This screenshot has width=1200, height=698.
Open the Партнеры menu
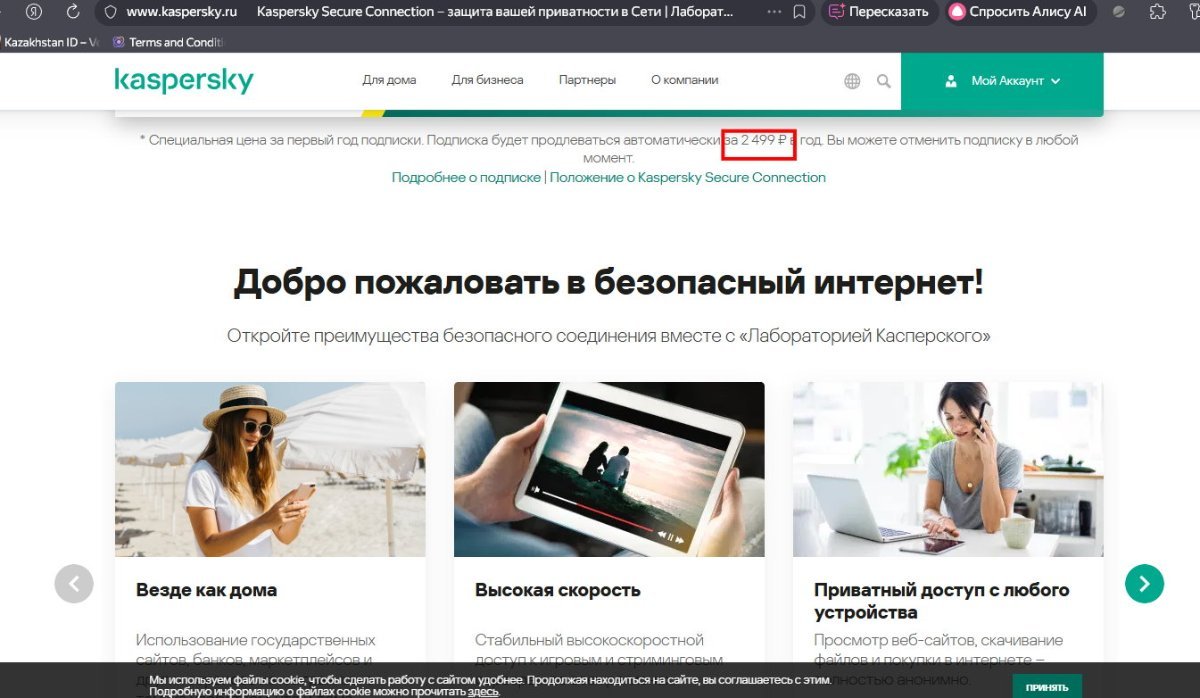[587, 80]
